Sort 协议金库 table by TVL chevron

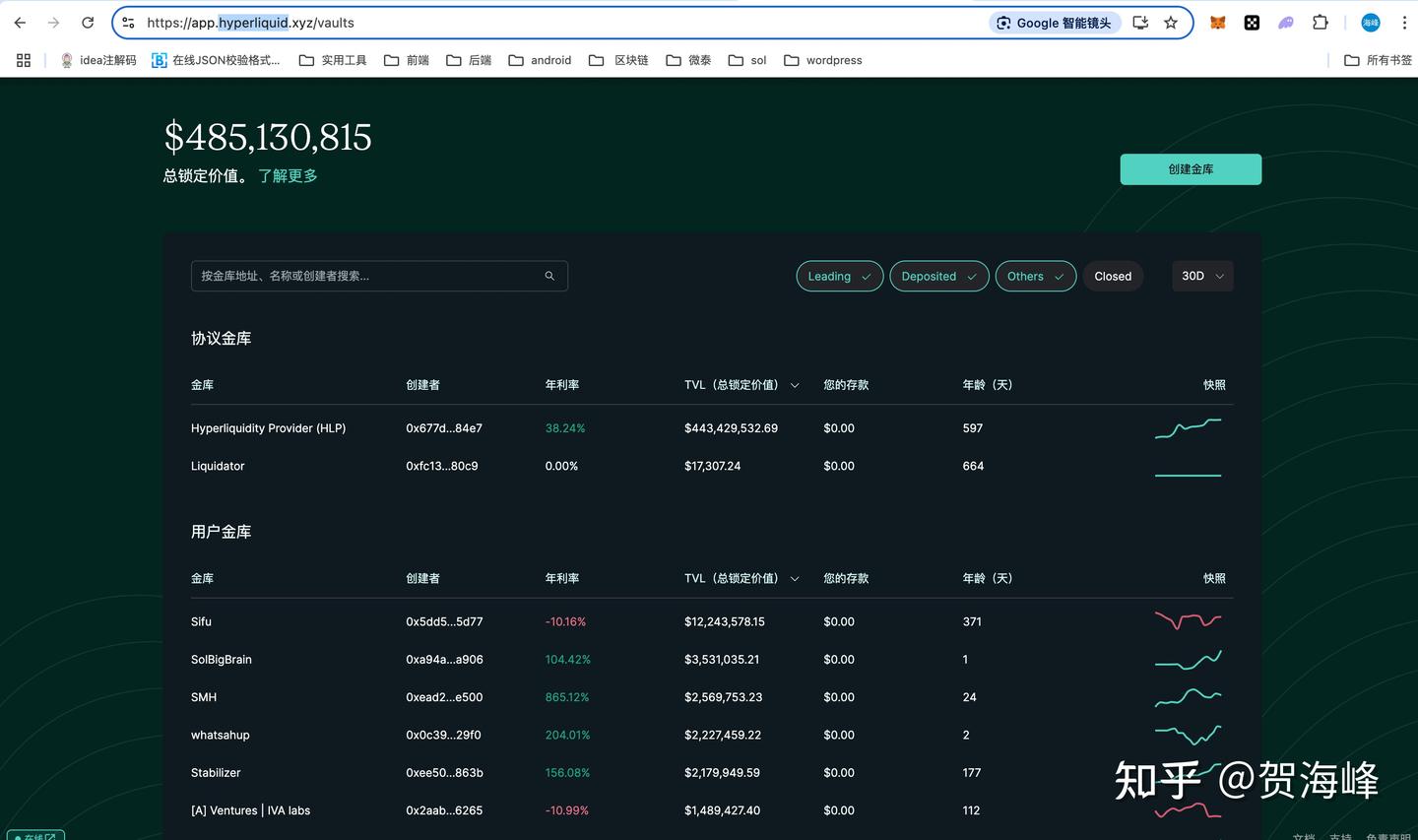tap(795, 385)
